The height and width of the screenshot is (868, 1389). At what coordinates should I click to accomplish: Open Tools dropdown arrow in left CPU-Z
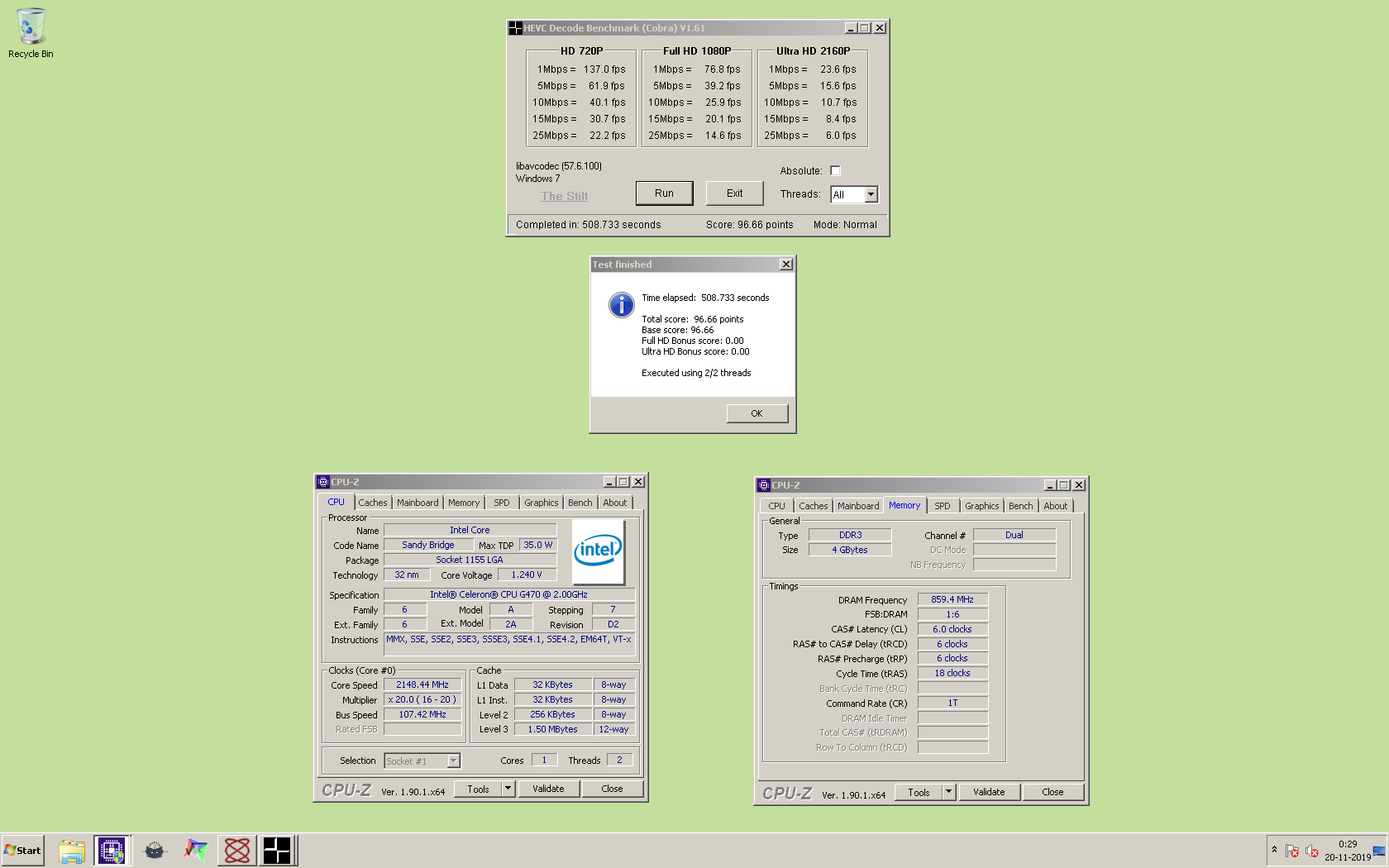tap(508, 789)
